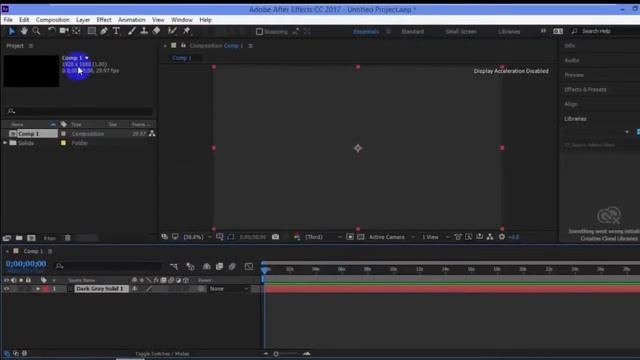640x360 pixels.
Task: Switch to the Libraries workspace
Action: (509, 31)
